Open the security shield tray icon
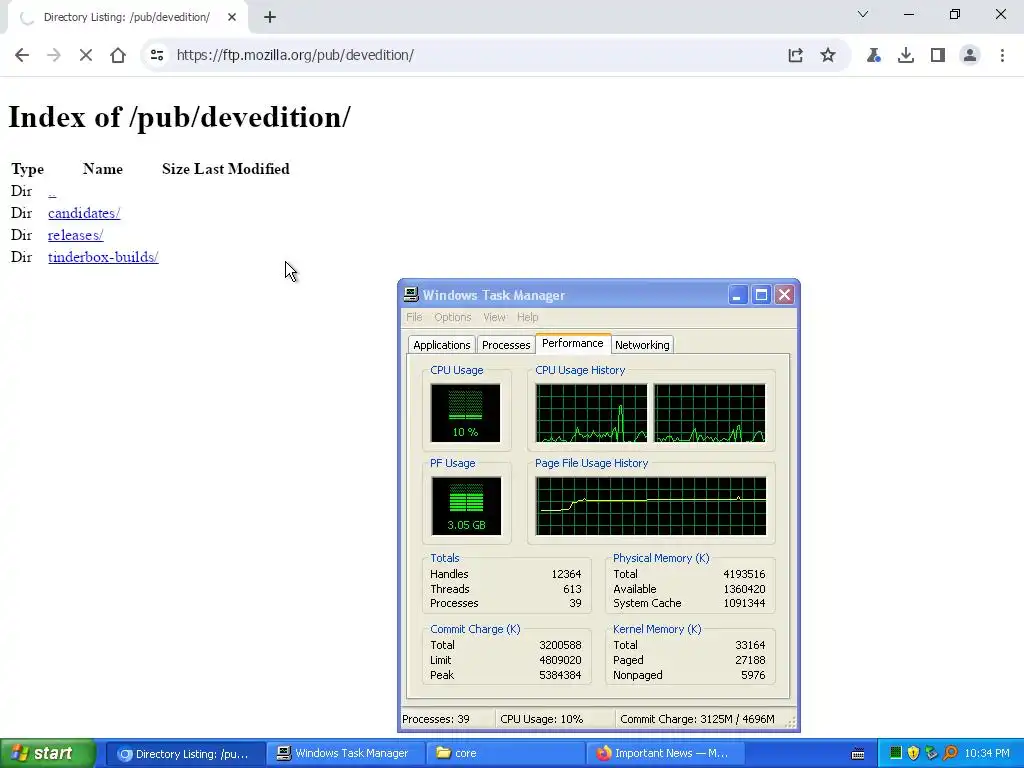The height and width of the screenshot is (768, 1024). click(x=914, y=753)
